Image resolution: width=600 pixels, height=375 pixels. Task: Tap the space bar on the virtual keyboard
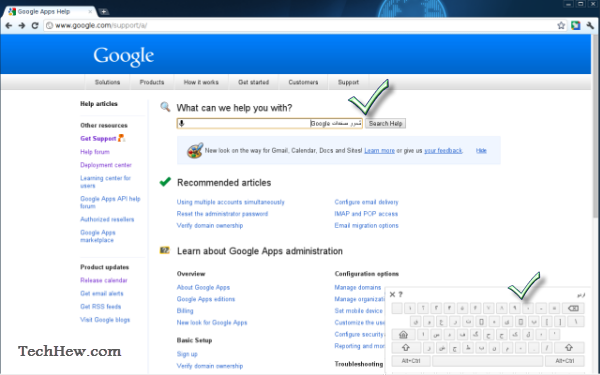[x=488, y=360]
